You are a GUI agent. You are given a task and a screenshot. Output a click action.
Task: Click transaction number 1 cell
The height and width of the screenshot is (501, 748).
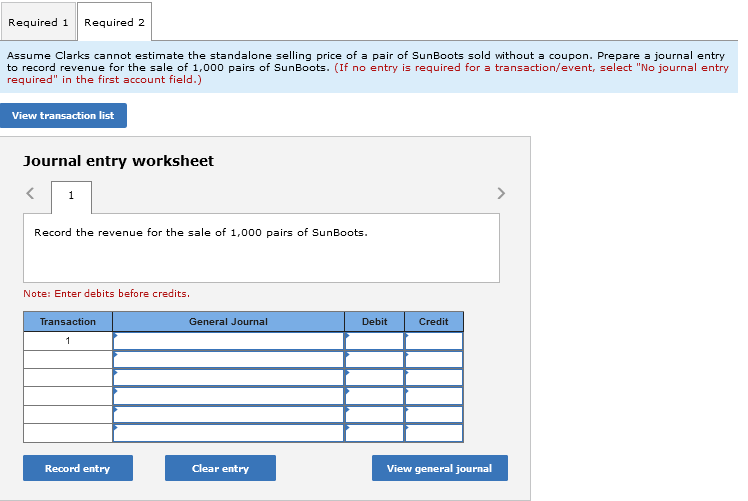click(68, 341)
